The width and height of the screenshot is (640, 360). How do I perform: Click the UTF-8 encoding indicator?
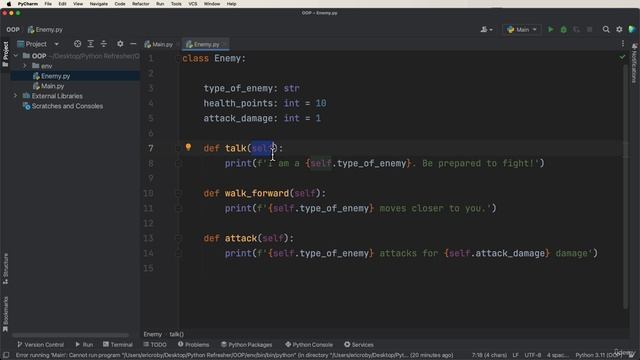pos(533,355)
